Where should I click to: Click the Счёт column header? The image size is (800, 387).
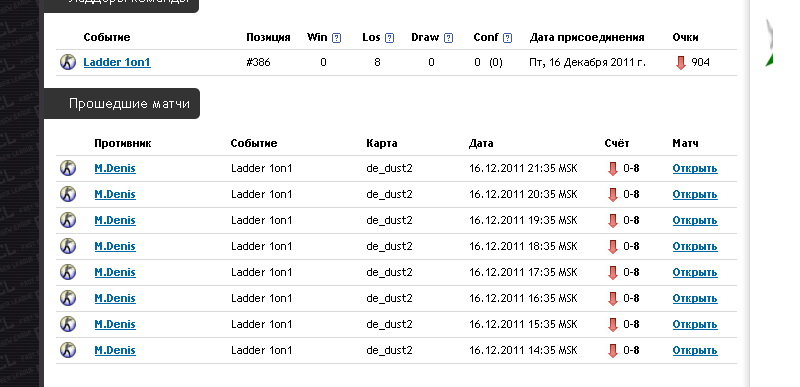(617, 143)
